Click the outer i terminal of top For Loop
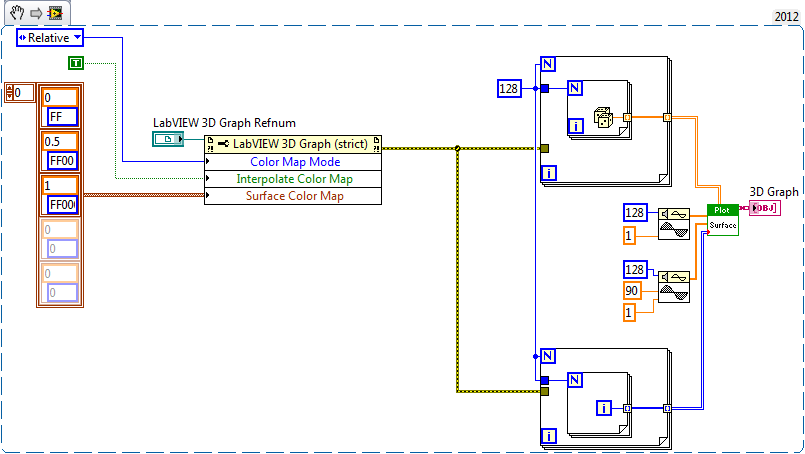The height and width of the screenshot is (454, 805). (x=549, y=173)
